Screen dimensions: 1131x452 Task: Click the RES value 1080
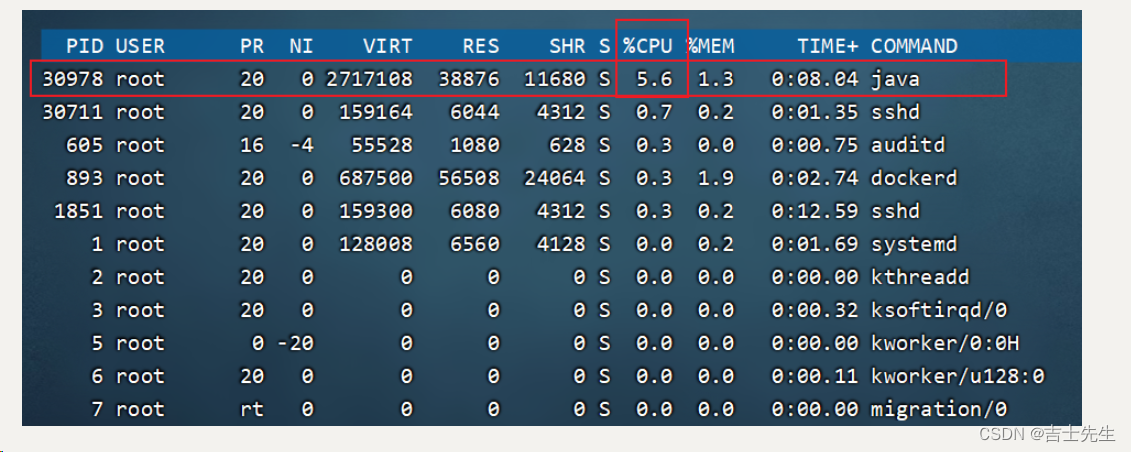(x=475, y=145)
